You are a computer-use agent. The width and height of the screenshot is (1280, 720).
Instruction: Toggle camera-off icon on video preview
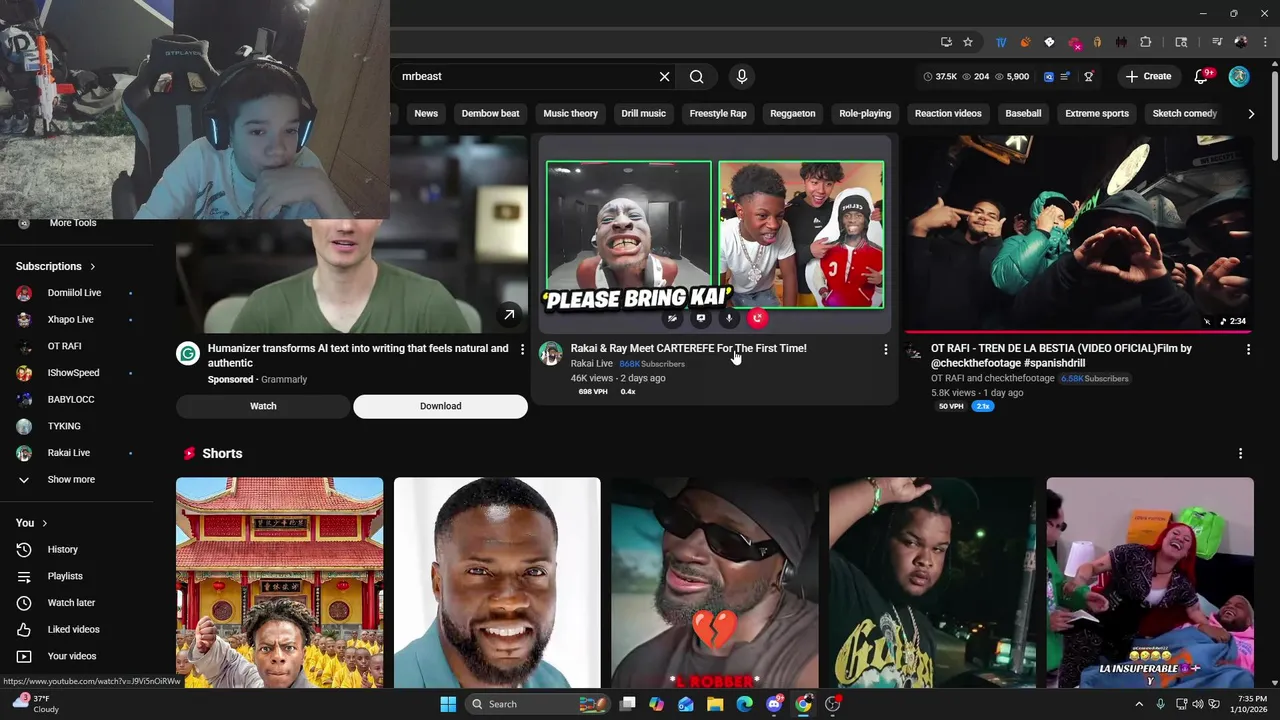point(672,318)
